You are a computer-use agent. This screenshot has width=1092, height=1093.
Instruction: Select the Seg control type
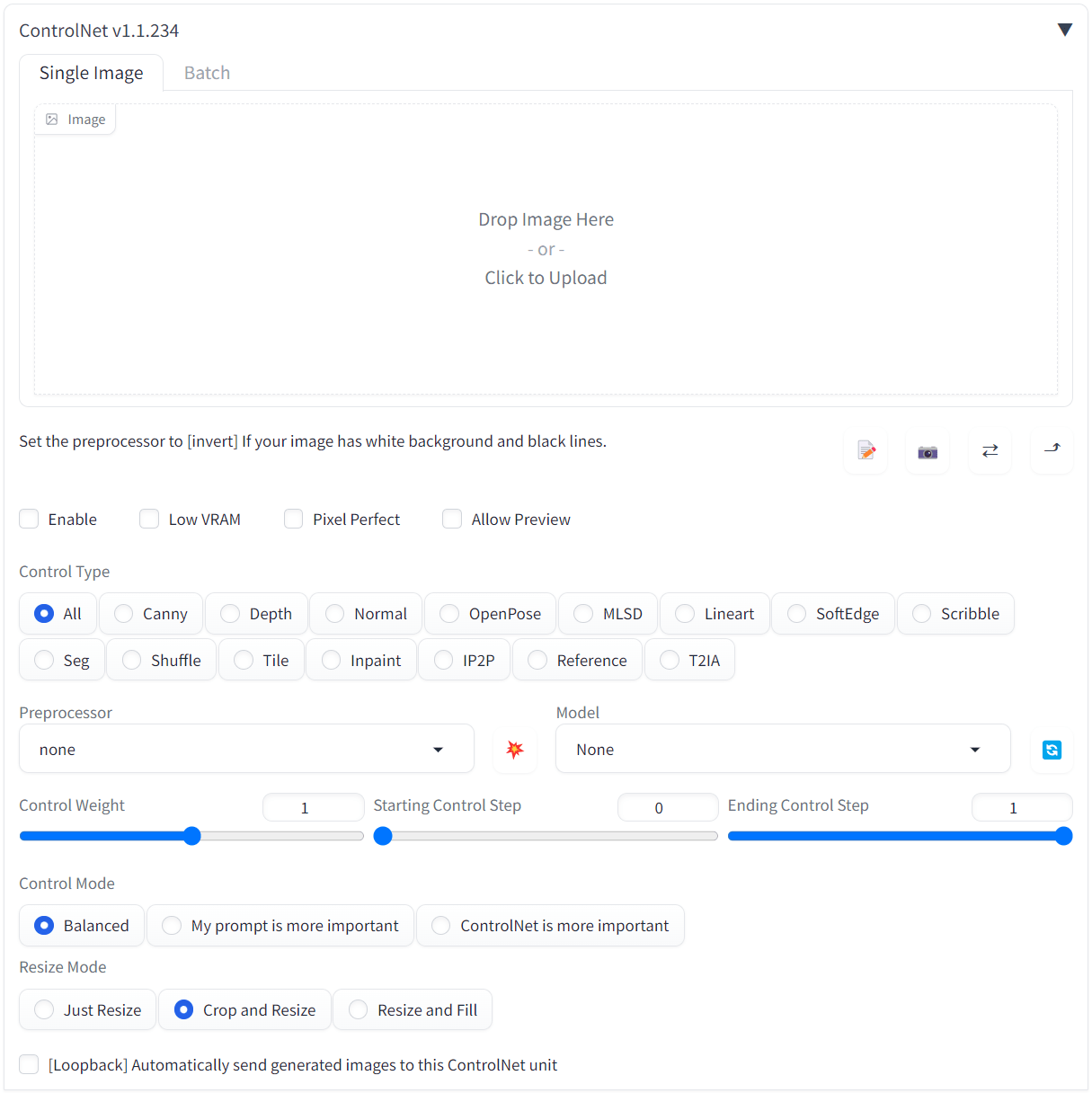click(x=62, y=660)
